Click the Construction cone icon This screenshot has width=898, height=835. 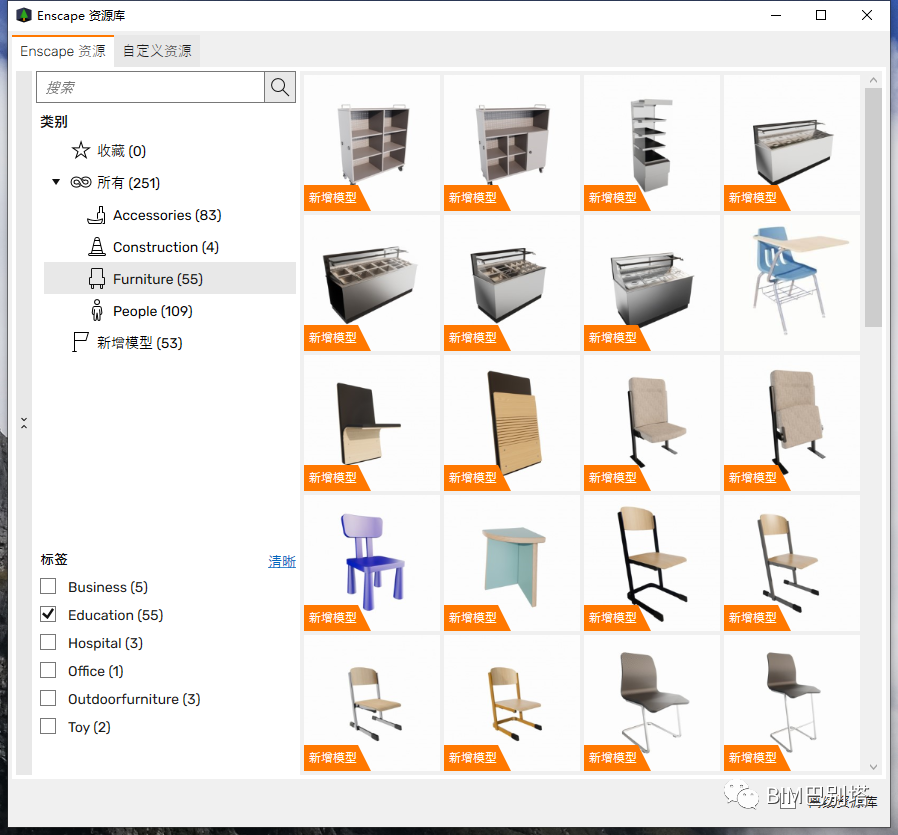click(97, 247)
